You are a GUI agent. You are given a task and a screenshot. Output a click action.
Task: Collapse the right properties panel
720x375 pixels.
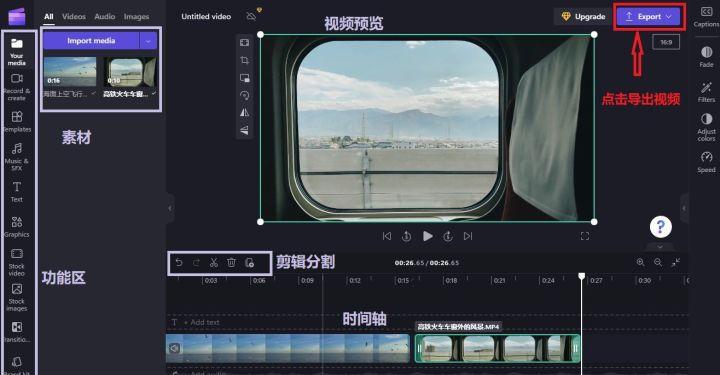684,208
